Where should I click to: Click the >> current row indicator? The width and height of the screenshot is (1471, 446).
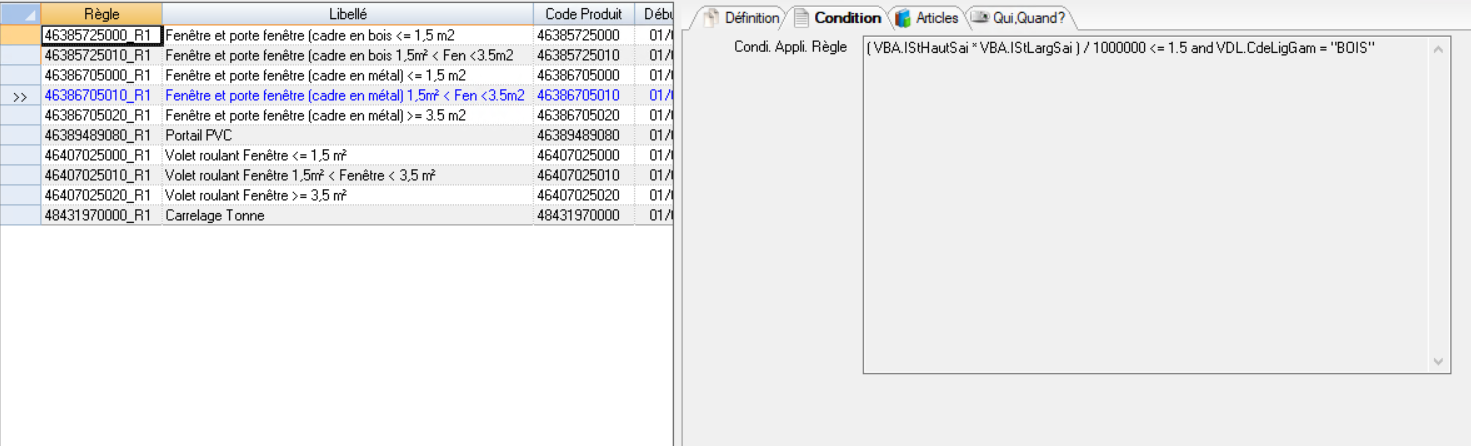(20, 96)
